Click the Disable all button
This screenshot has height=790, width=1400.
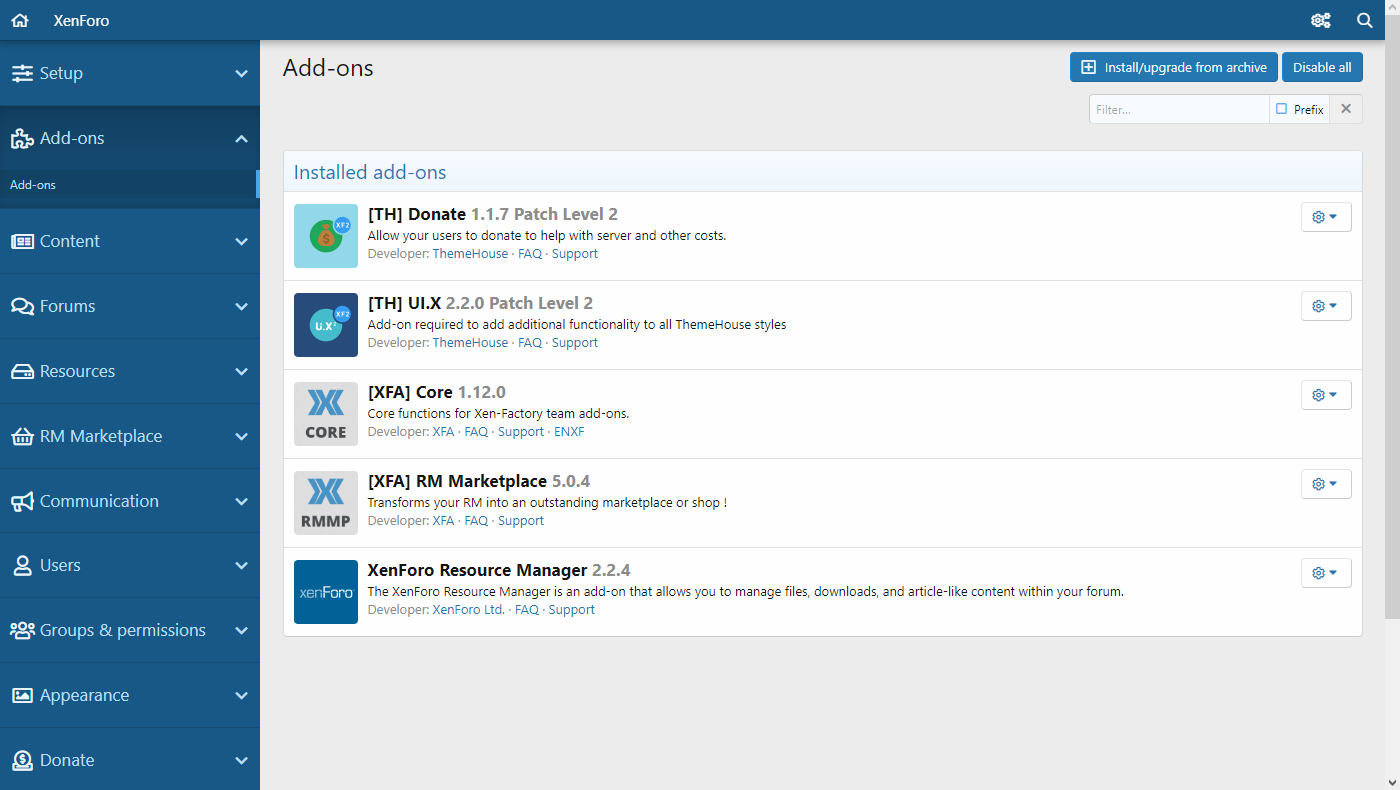[1321, 67]
